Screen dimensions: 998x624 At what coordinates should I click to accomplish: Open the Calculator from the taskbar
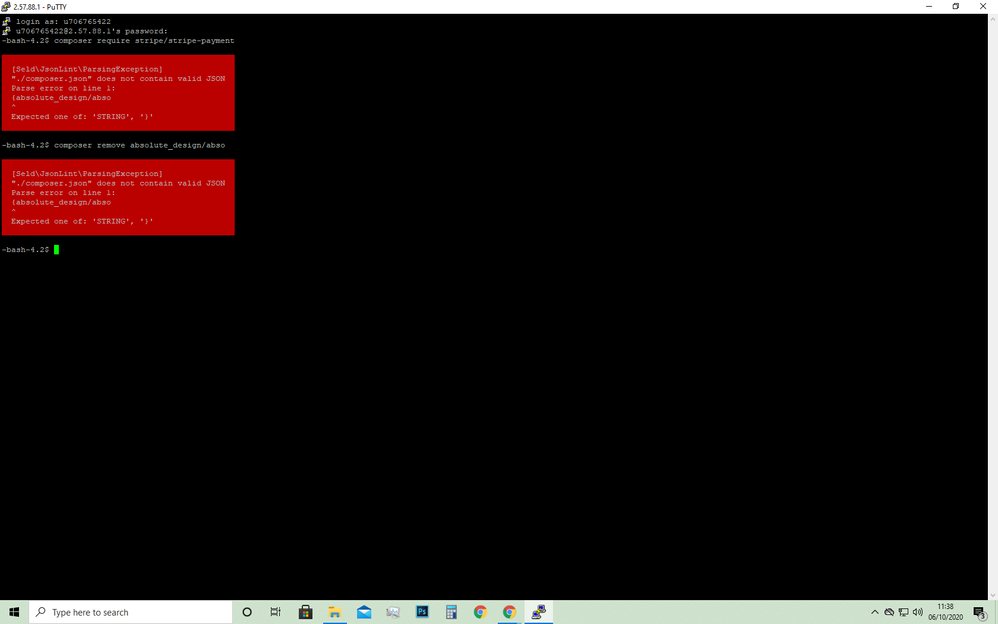pyautogui.click(x=451, y=612)
